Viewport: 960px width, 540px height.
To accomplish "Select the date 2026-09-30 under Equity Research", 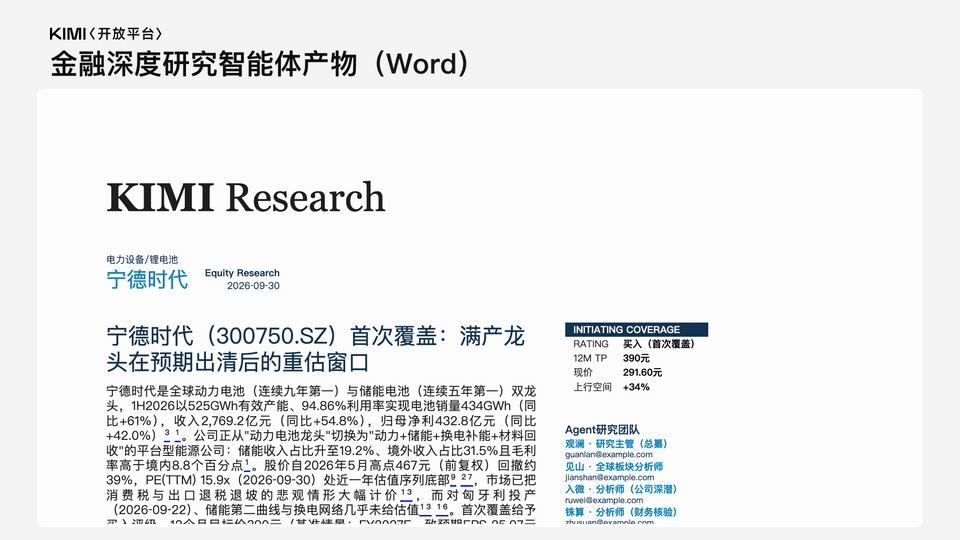I will click(x=253, y=286).
